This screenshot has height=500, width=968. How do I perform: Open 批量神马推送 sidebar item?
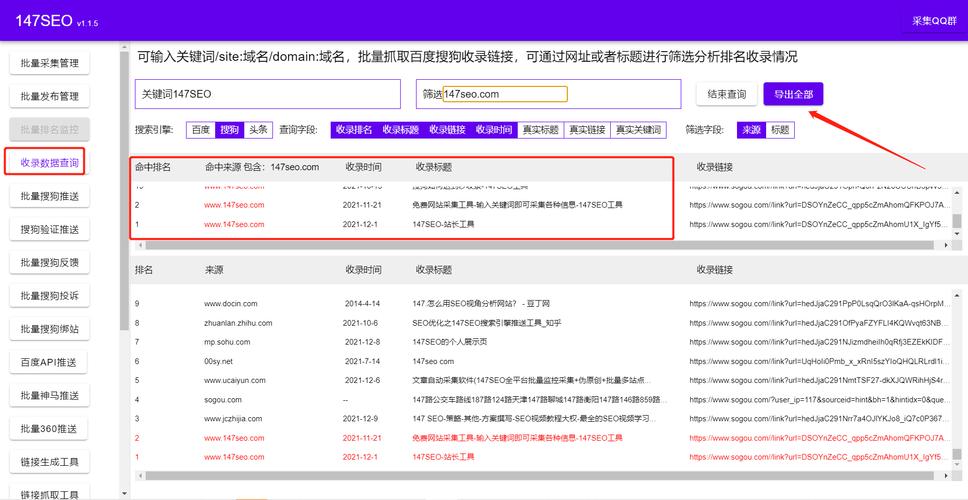tap(49, 396)
